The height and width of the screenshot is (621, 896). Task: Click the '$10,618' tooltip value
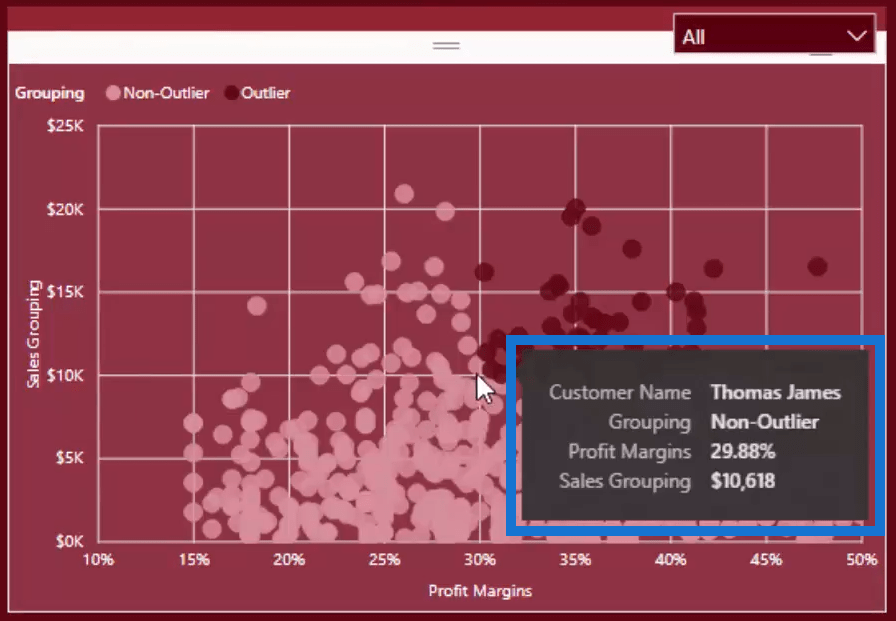pos(743,481)
